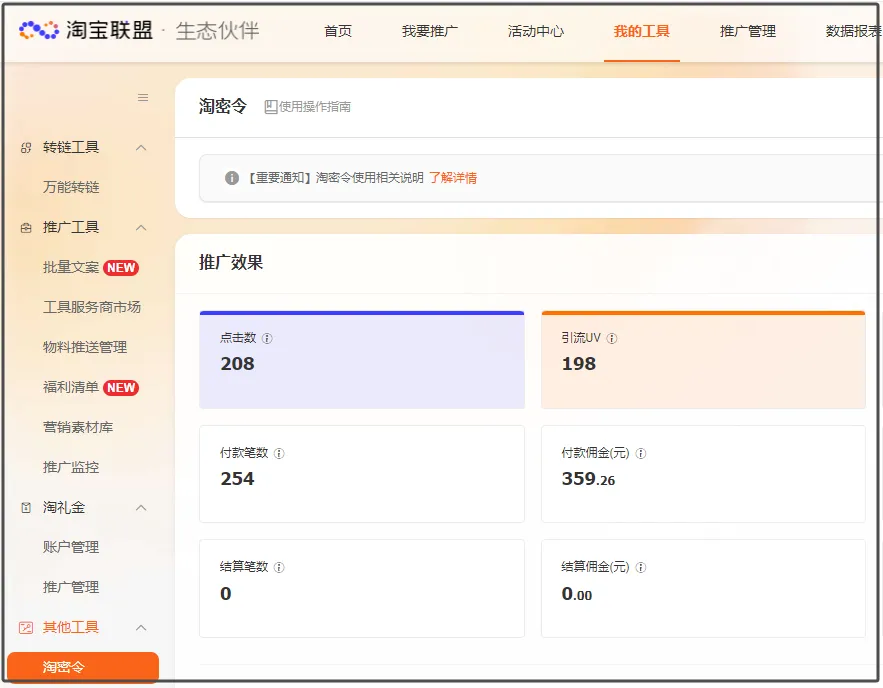Click 【重要通知】淘密令使用相关说明 text
This screenshot has width=883, height=688.
click(x=336, y=178)
